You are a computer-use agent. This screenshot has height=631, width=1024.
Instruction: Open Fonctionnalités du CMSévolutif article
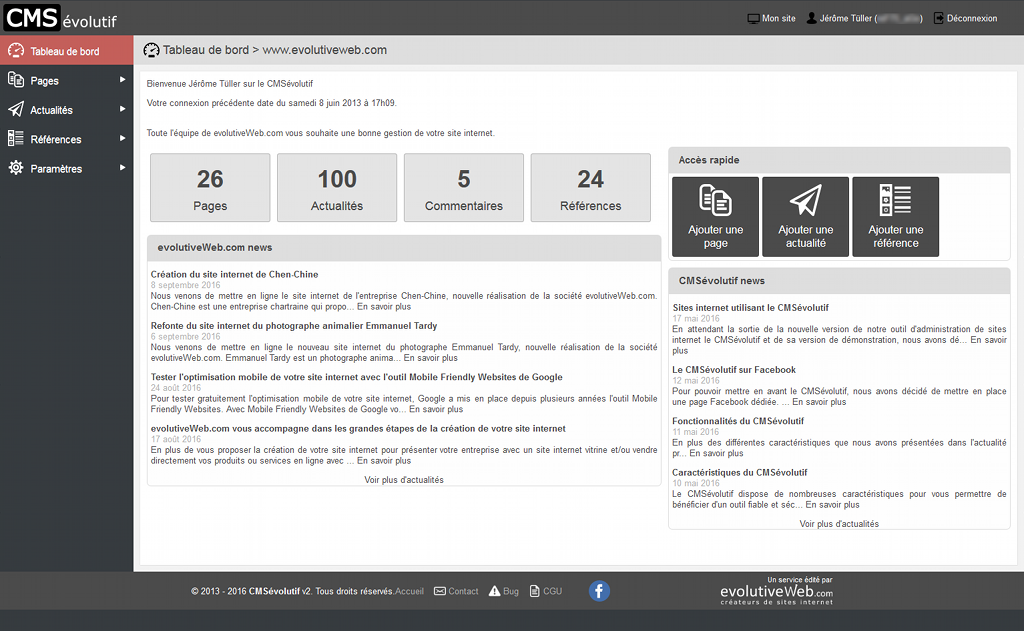738,421
